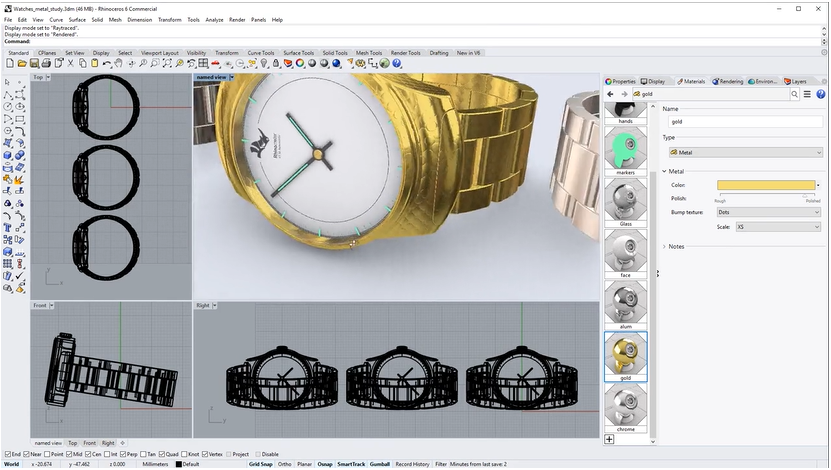The height and width of the screenshot is (470, 831).
Task: Open the Surface menu
Action: tap(77, 20)
